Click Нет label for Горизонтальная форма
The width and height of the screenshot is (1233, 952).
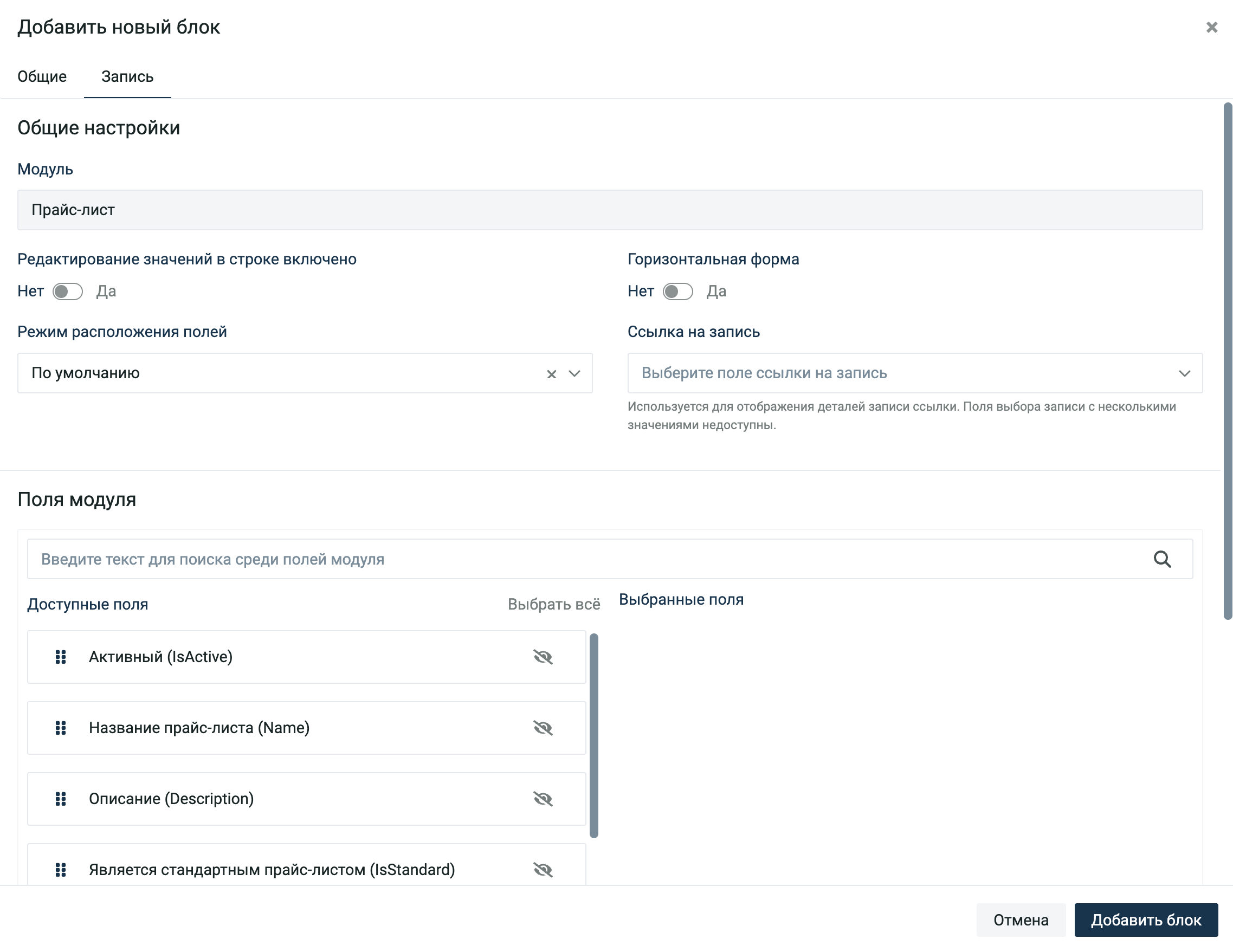[x=641, y=291]
